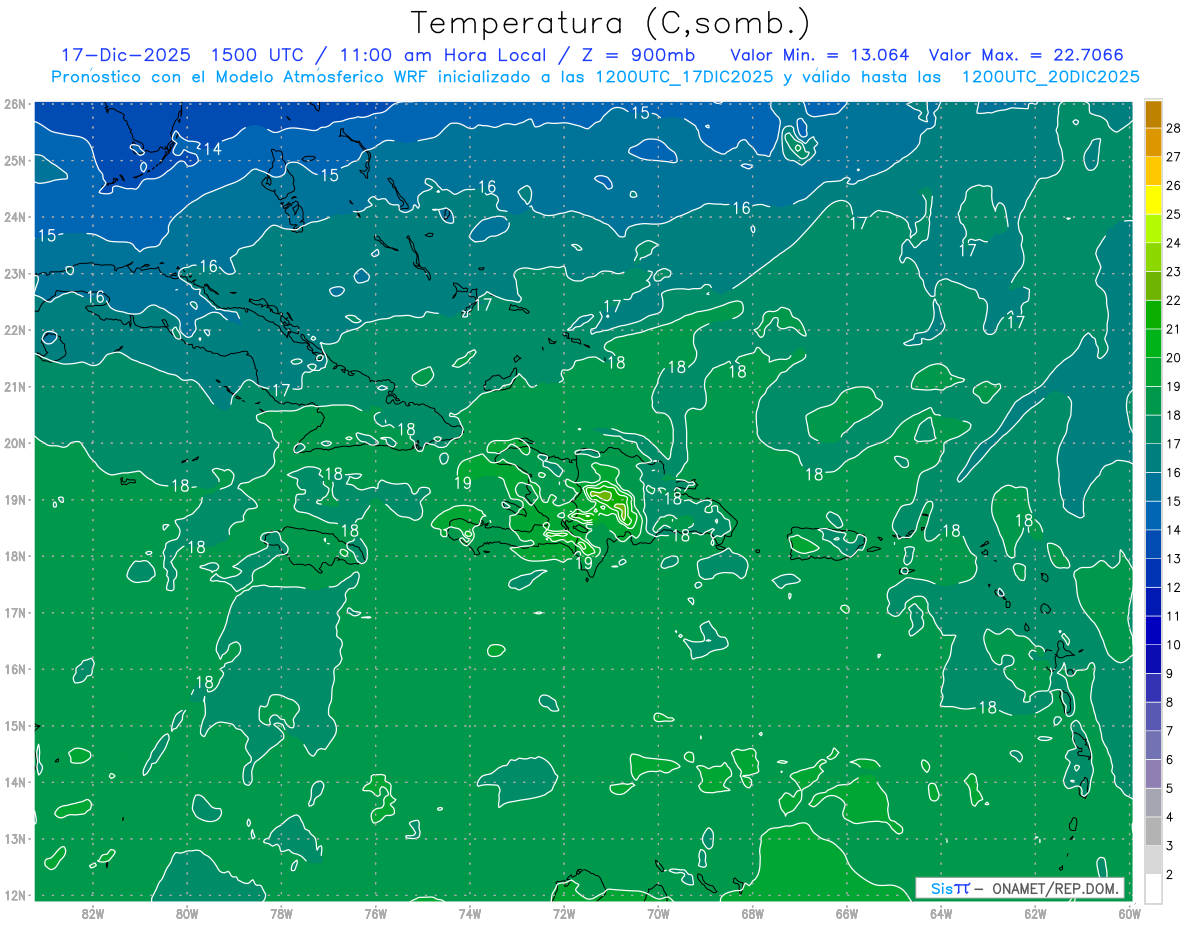The image size is (1200, 927).
Task: Pick the orange-brown swatch topping the color scale
Action: coord(1153,114)
